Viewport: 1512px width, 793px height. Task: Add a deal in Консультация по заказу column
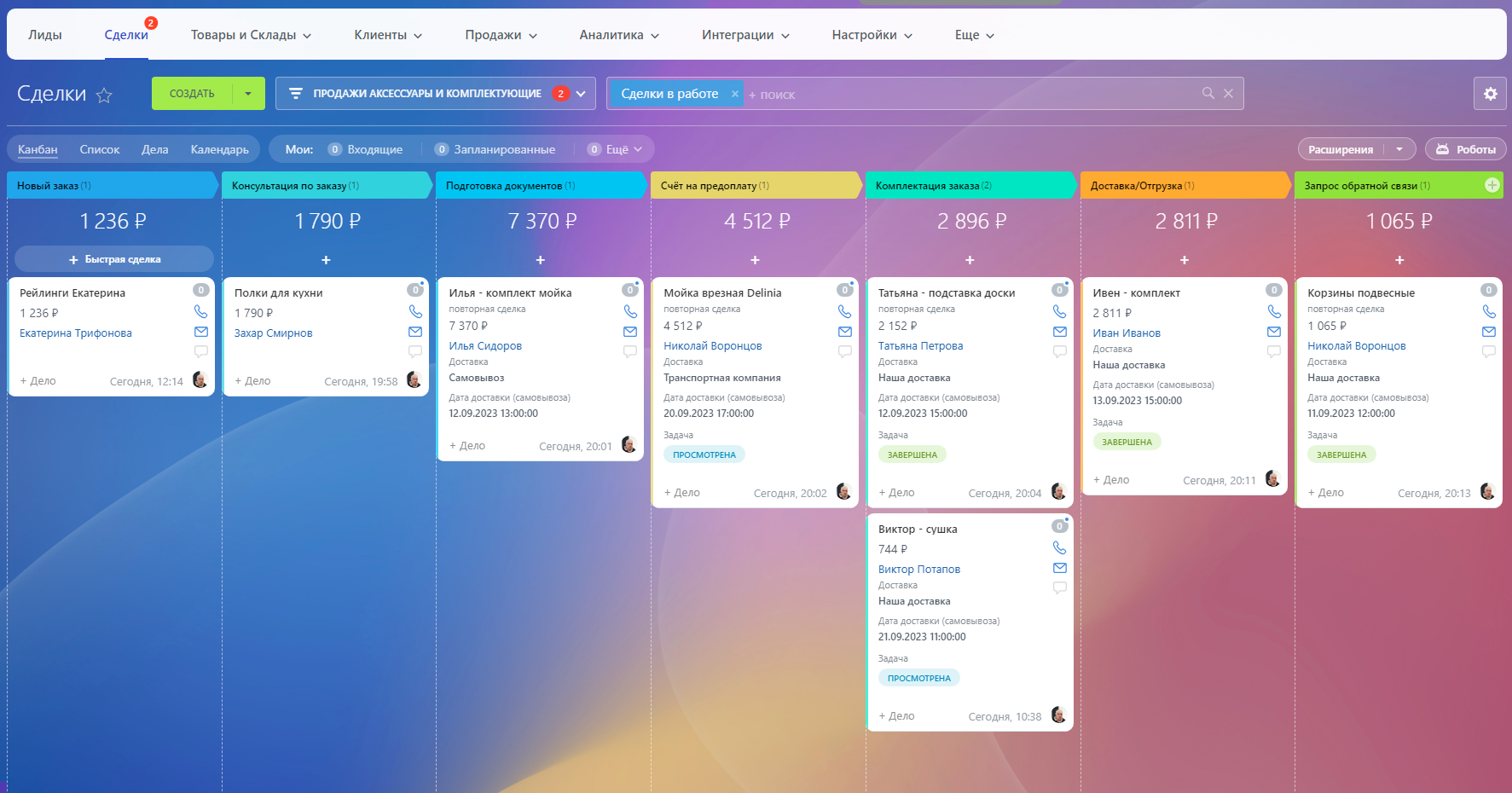326,259
